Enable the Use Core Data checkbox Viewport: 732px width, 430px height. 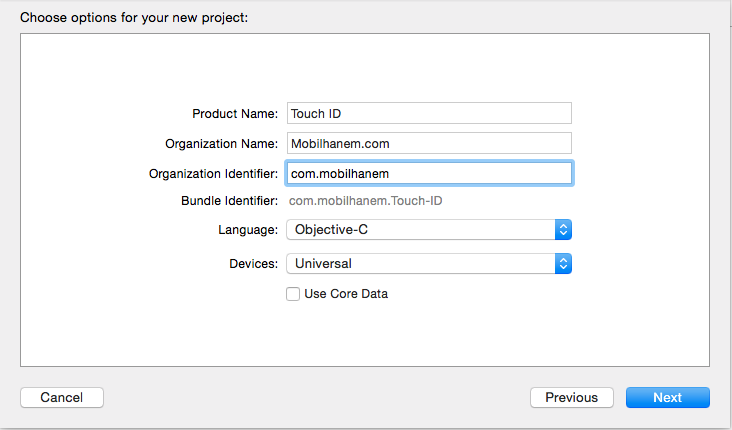(293, 294)
